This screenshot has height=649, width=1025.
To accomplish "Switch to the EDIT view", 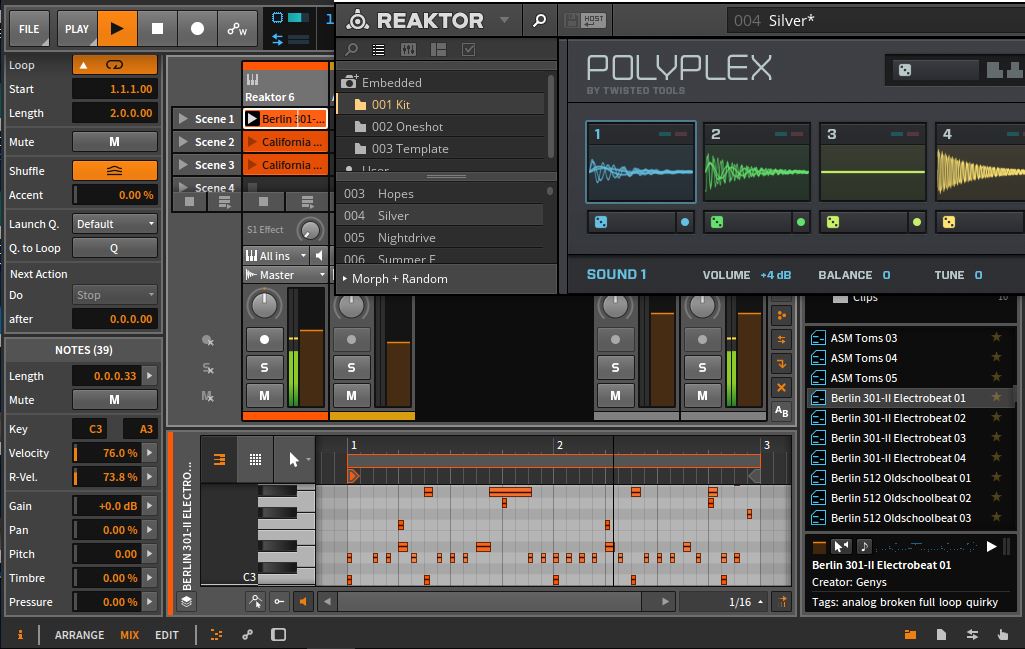I will click(x=167, y=635).
